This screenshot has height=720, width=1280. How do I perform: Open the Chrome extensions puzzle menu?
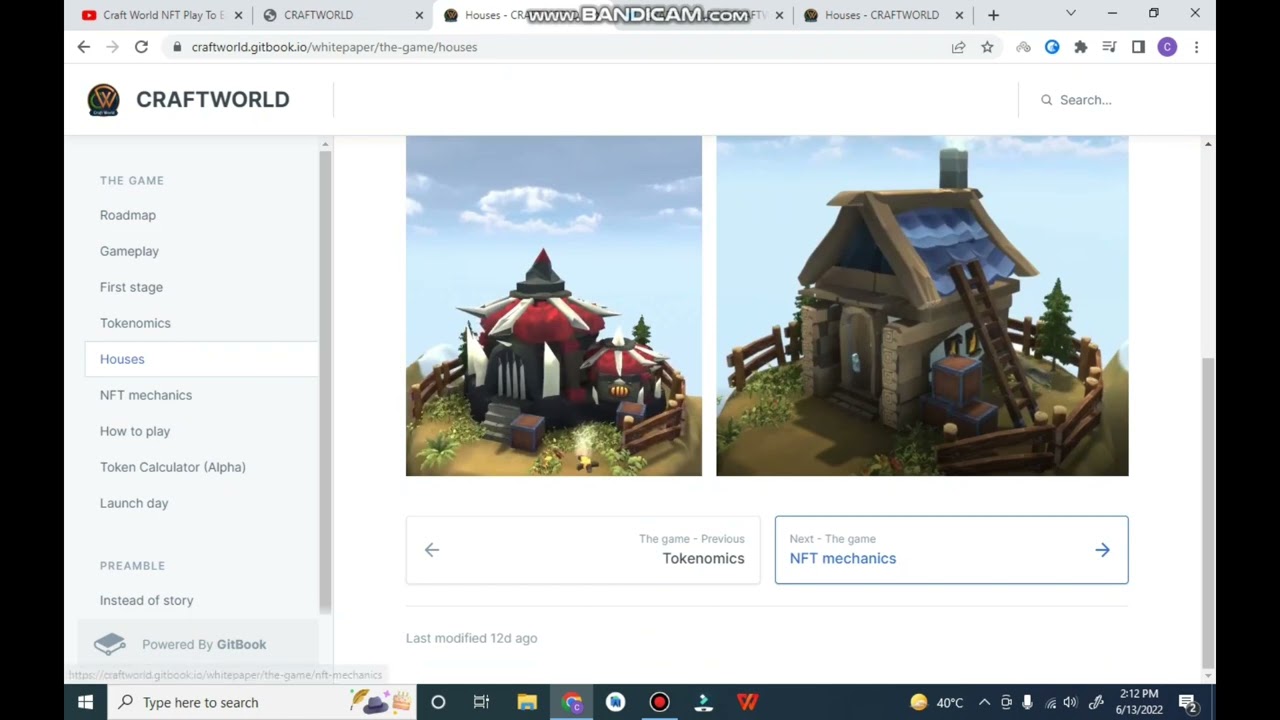[1080, 47]
